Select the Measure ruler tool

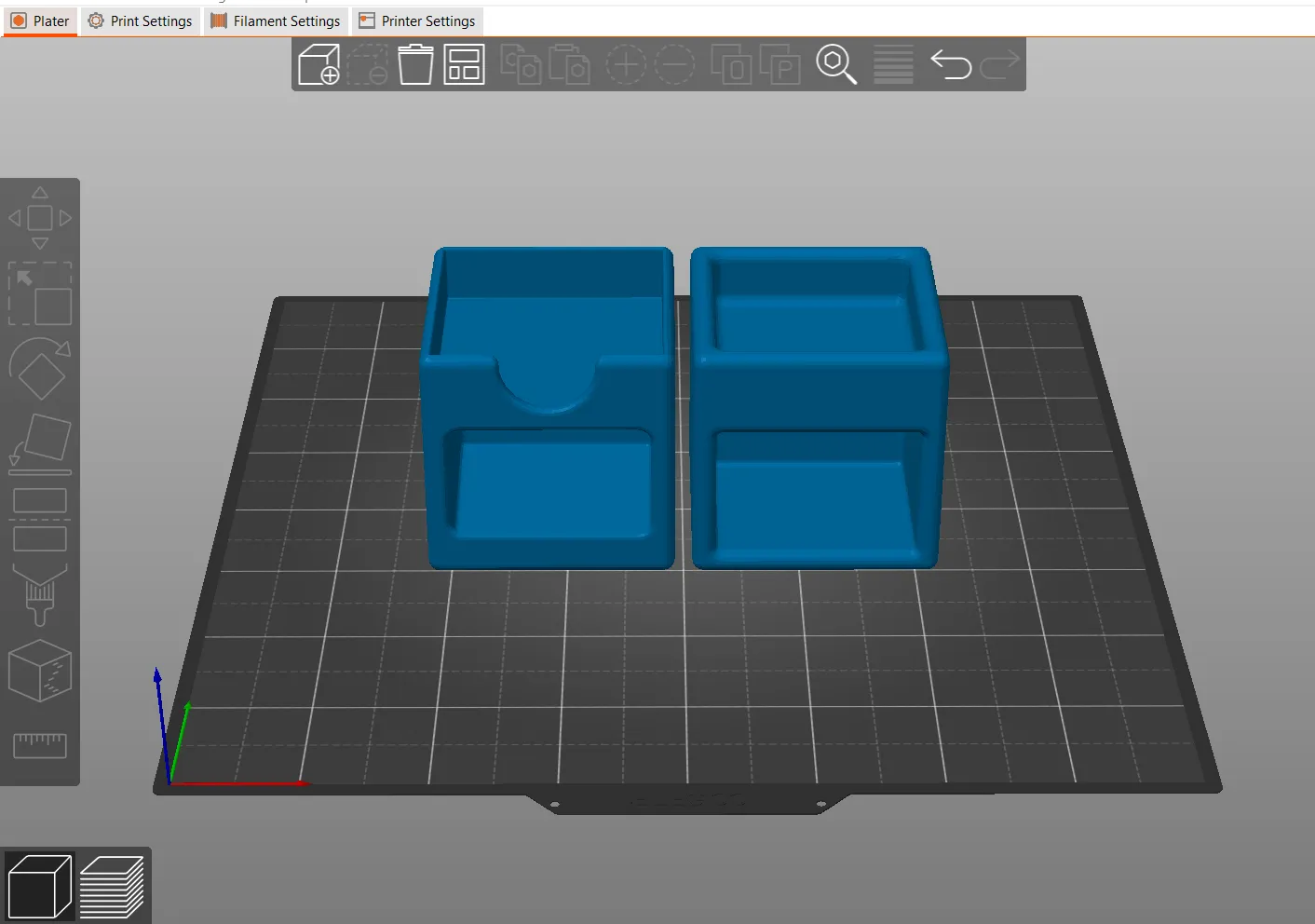point(40,745)
